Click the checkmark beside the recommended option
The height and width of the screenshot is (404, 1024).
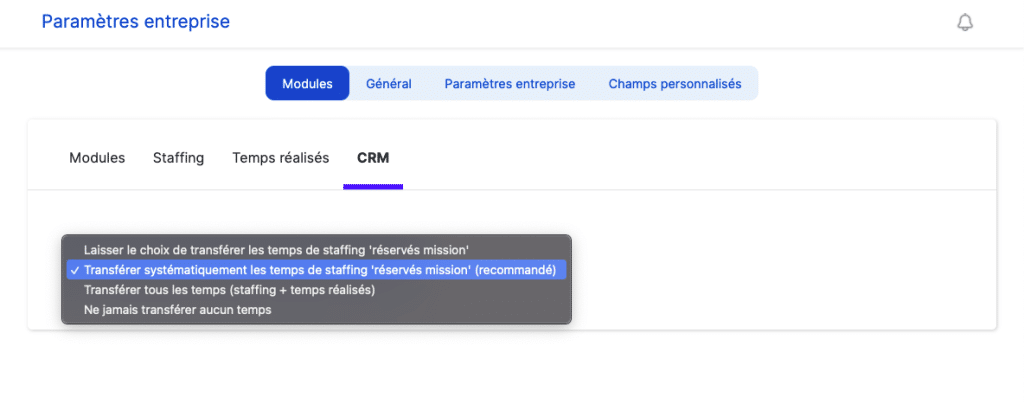tap(75, 270)
